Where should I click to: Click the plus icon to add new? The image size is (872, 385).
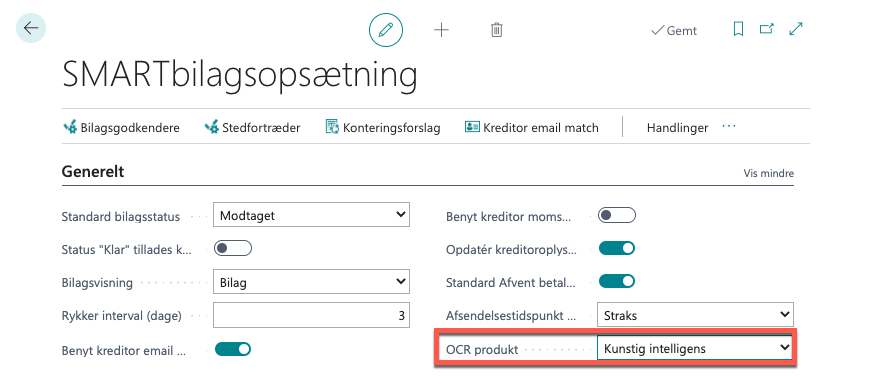pos(441,30)
